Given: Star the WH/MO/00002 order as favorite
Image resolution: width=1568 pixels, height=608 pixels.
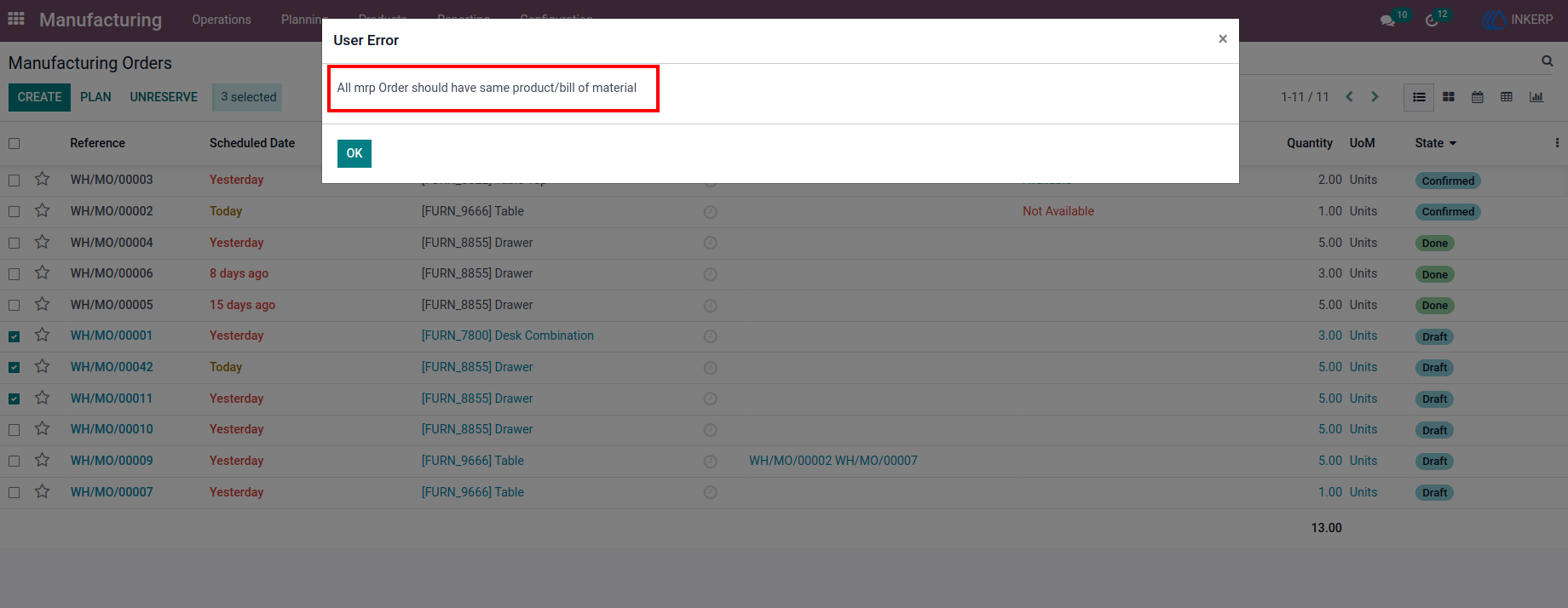Looking at the screenshot, I should 42,210.
